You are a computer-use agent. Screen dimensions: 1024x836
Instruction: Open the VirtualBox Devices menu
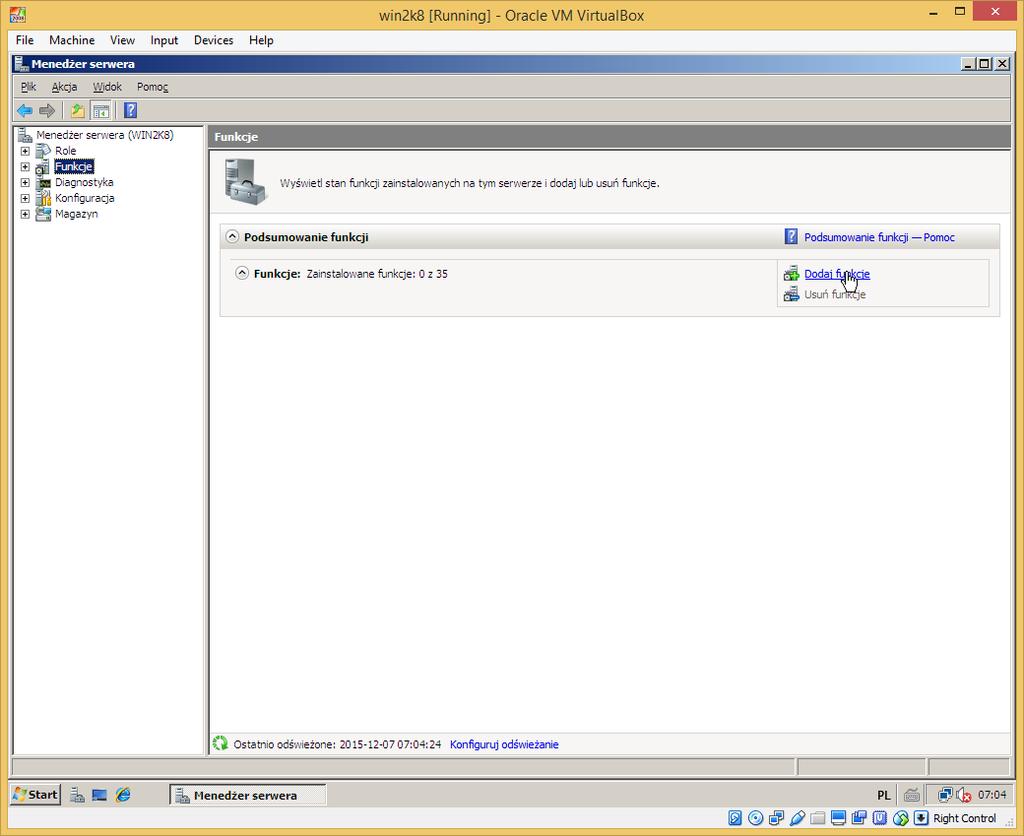click(x=214, y=40)
